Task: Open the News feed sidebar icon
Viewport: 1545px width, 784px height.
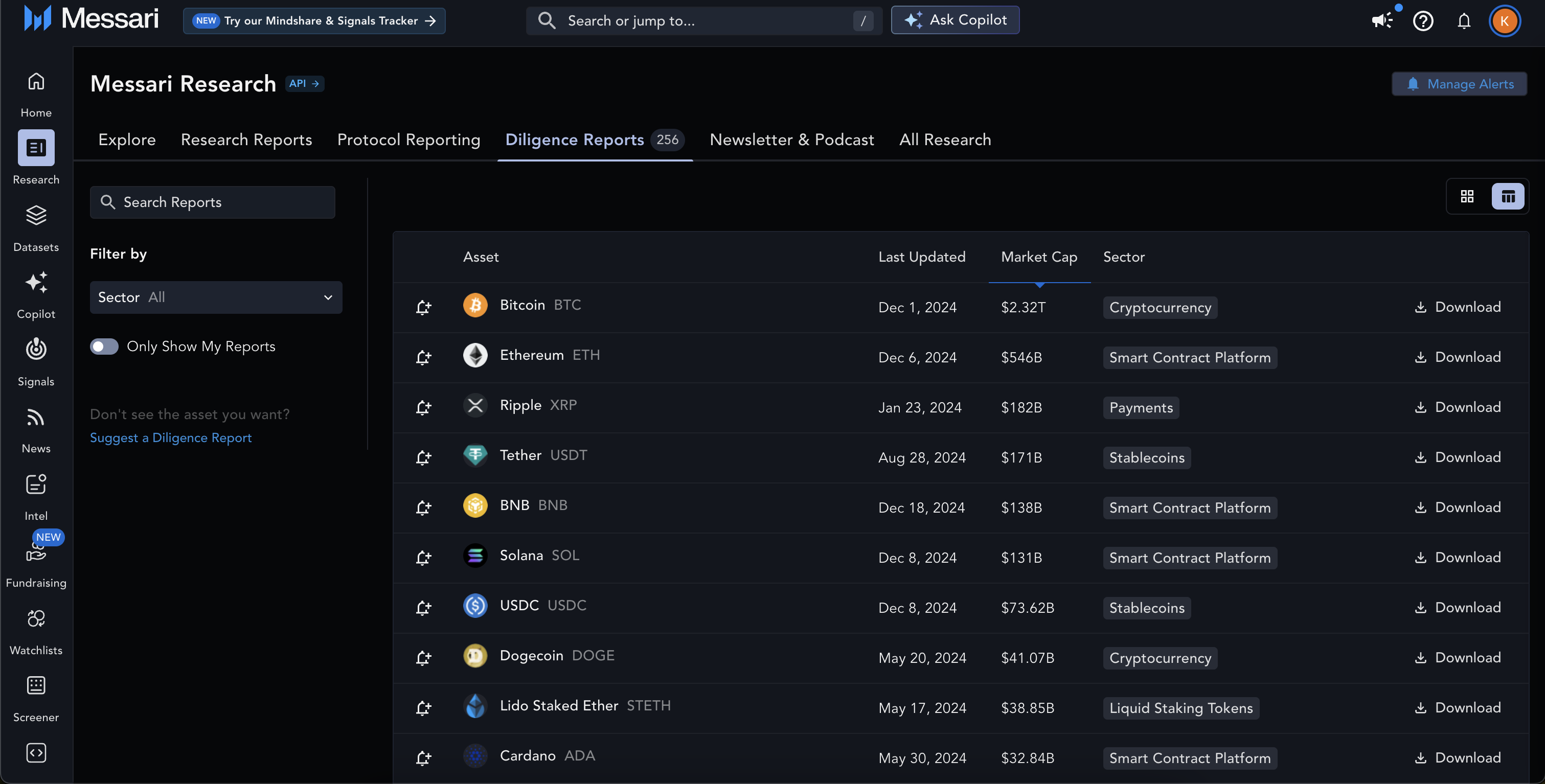Action: tap(36, 417)
